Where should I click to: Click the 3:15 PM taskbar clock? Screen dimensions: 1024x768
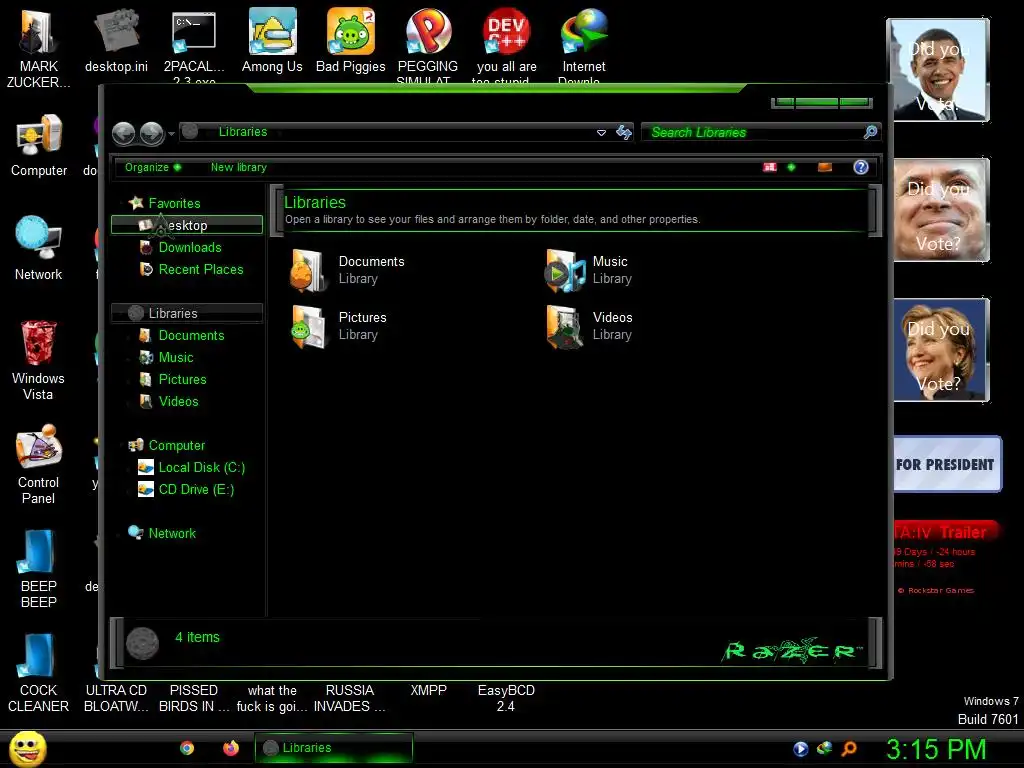point(936,750)
